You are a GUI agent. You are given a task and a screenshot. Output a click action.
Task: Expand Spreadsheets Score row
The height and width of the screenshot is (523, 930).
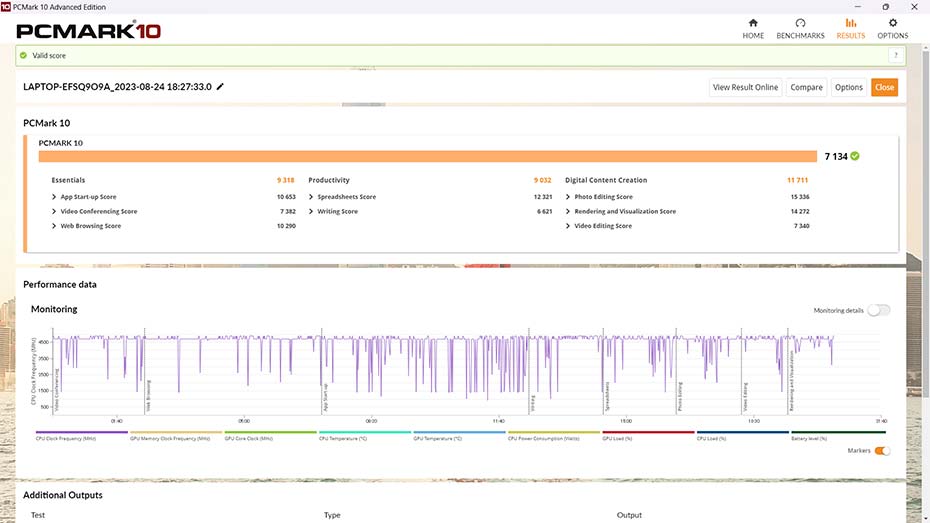tap(311, 197)
